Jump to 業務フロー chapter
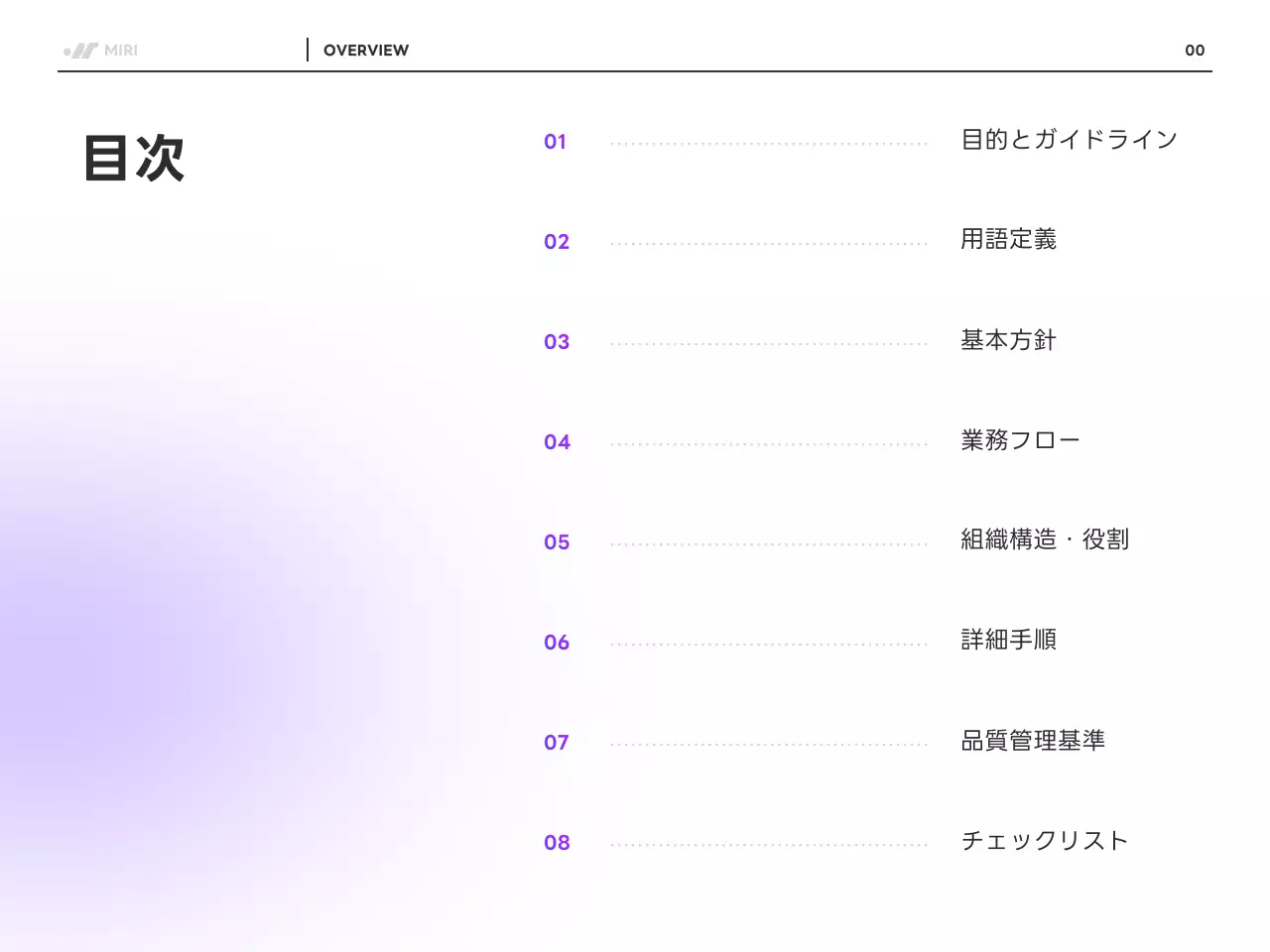The width and height of the screenshot is (1270, 952). pos(1021,440)
